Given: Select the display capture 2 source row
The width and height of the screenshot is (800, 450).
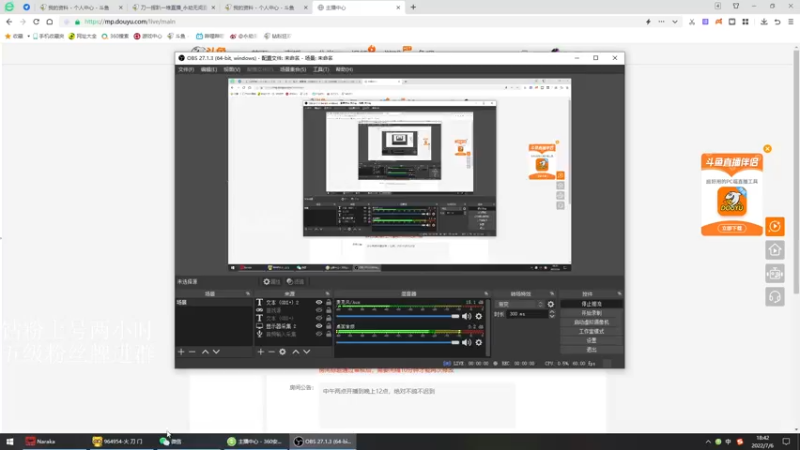Looking at the screenshot, I should pos(293,326).
